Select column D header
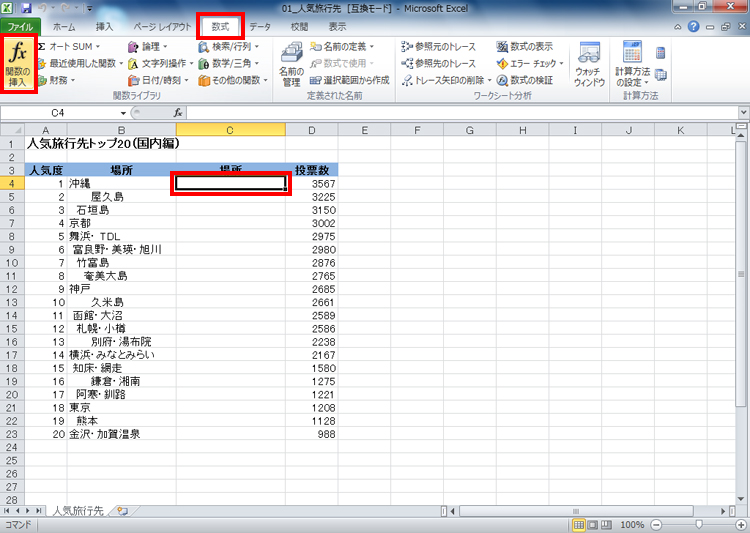Viewport: 750px width, 533px height. pos(312,130)
